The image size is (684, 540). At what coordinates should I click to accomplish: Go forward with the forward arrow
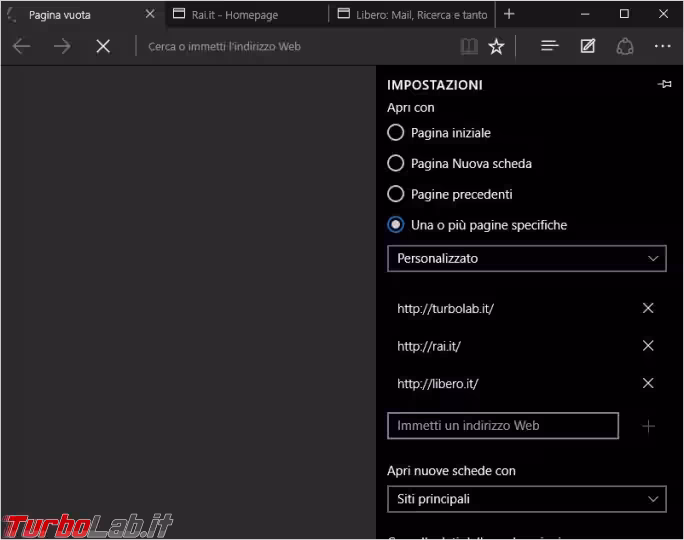coord(62,46)
